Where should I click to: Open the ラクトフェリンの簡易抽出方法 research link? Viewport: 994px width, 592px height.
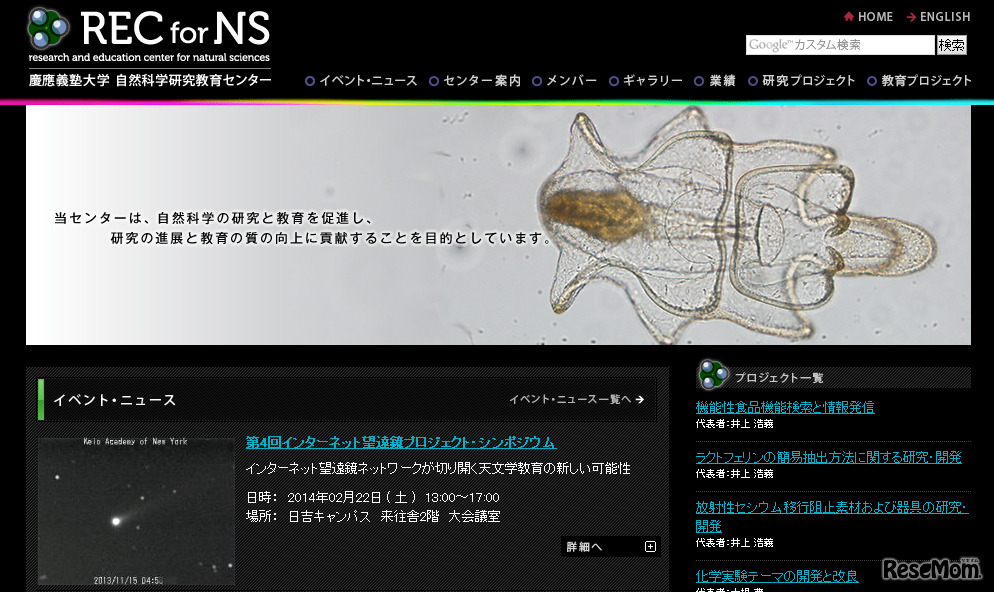click(828, 456)
